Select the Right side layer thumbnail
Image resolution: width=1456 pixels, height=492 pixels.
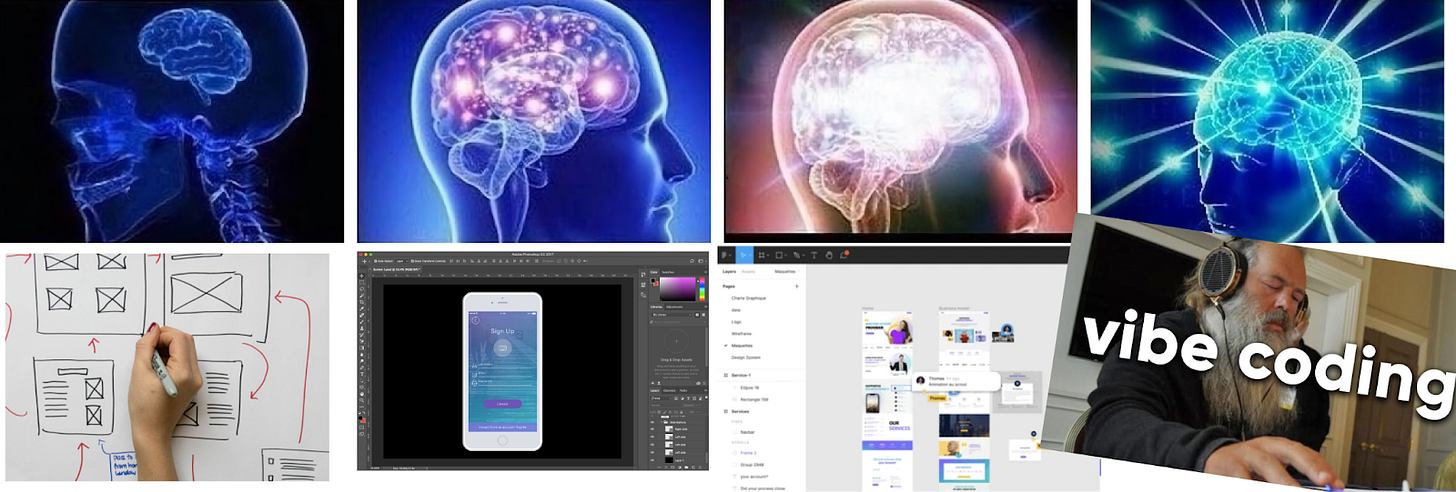pyautogui.click(x=669, y=429)
